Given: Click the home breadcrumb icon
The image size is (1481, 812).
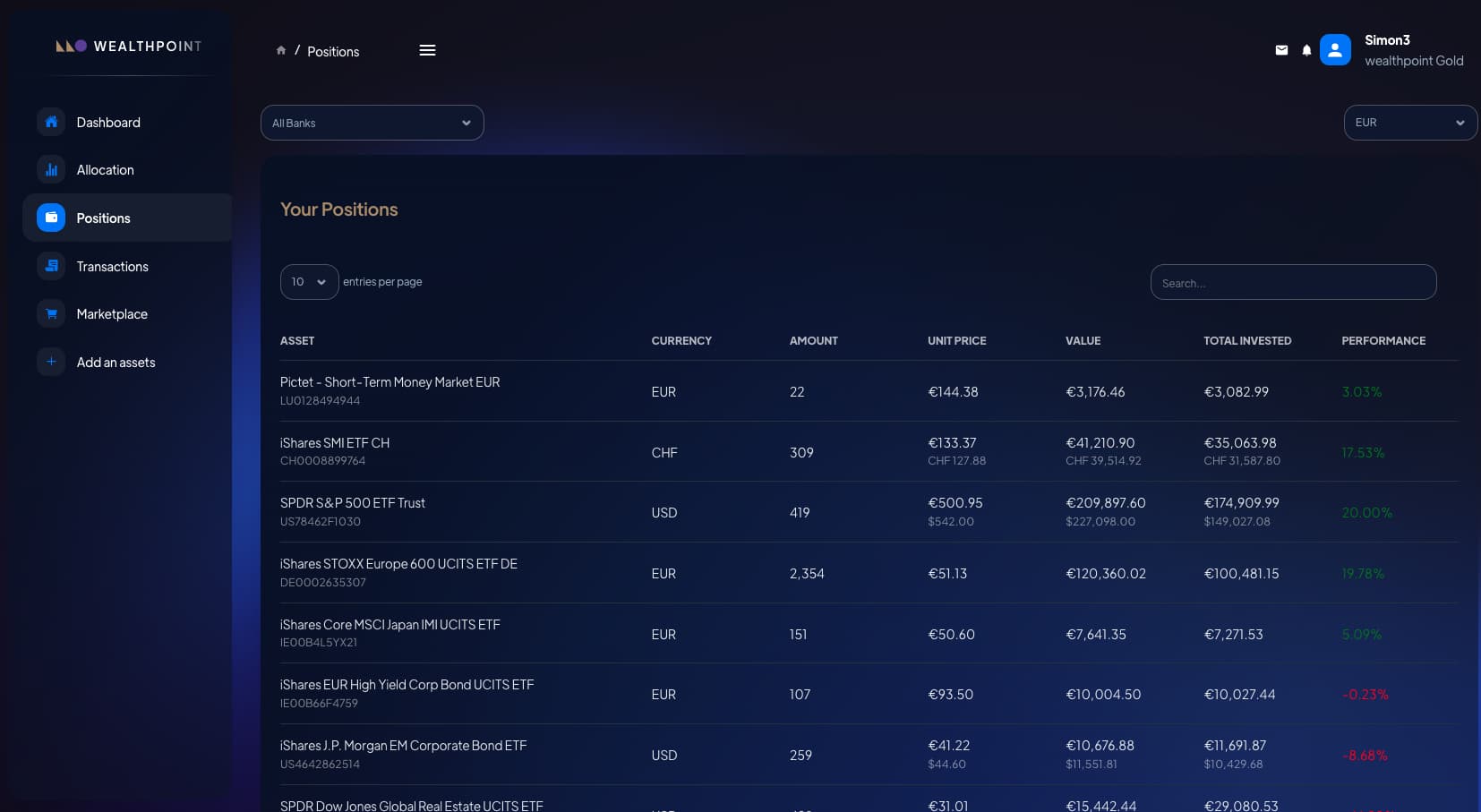Looking at the screenshot, I should coord(281,51).
